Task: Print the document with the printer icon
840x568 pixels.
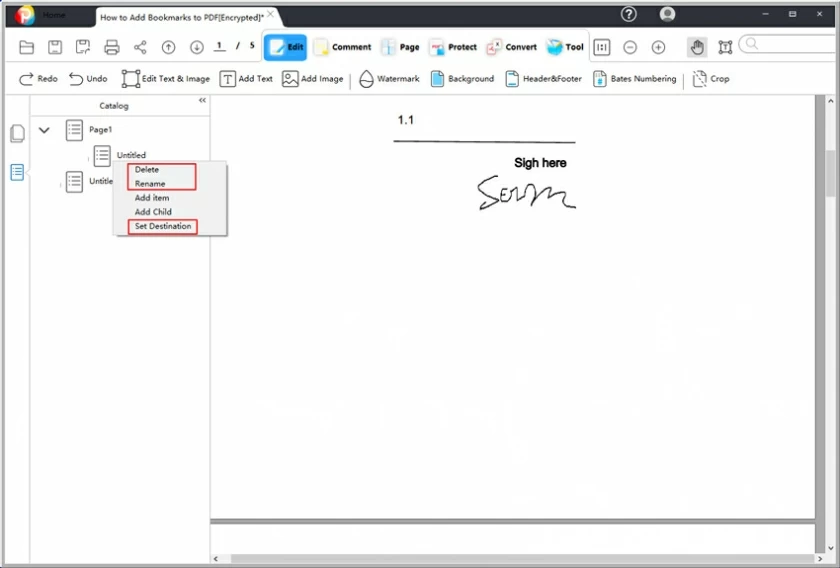Action: [x=111, y=47]
